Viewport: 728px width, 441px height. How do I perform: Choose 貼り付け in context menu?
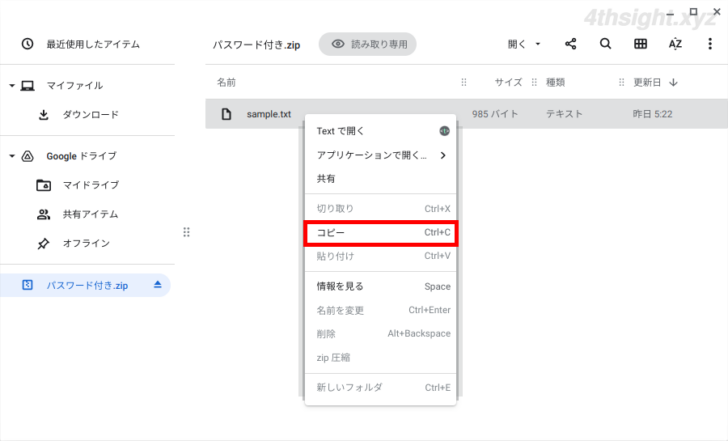[x=380, y=256]
